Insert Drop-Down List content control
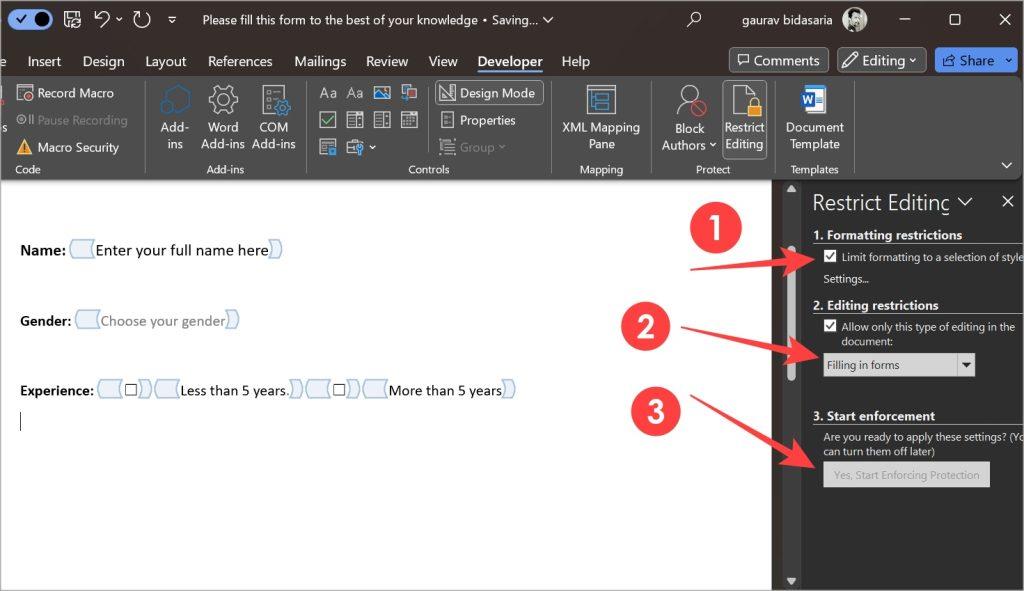This screenshot has height=591, width=1024. point(382,120)
